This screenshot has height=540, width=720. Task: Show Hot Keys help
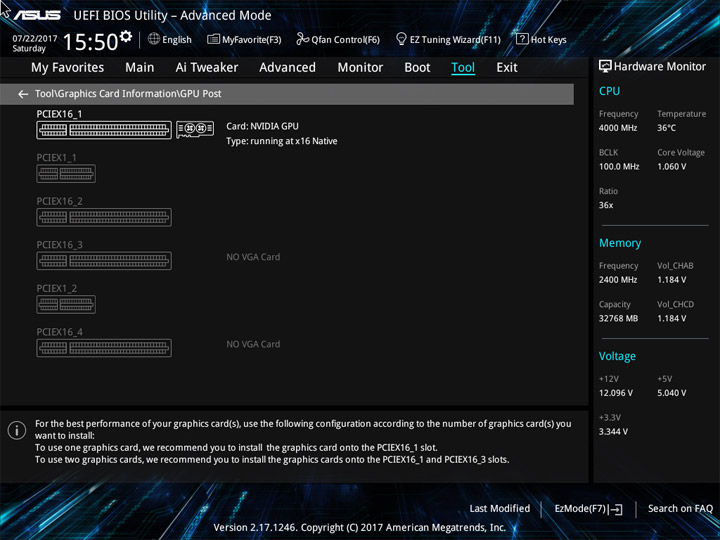541,39
